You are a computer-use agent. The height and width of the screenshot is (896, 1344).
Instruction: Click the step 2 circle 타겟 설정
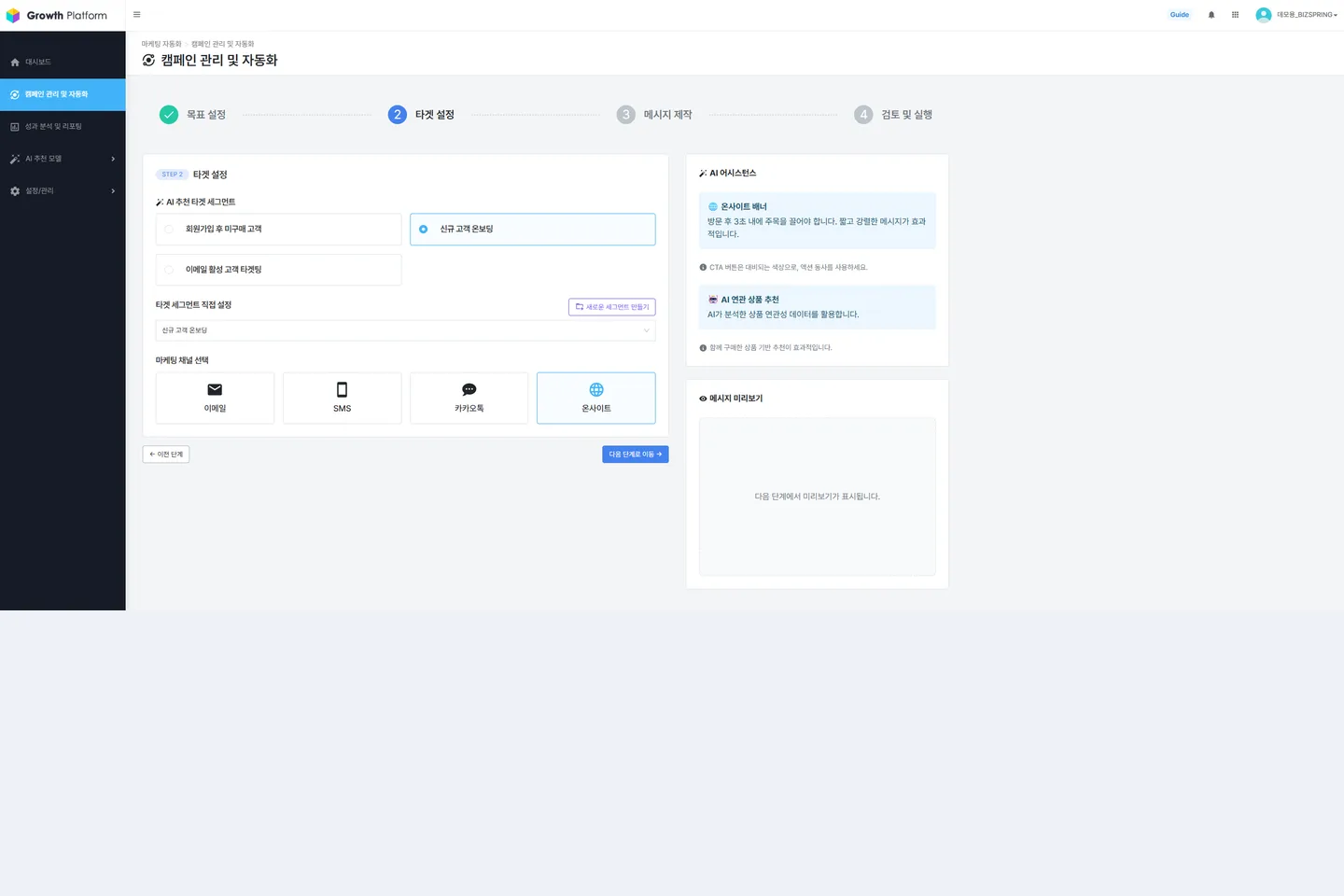pos(398,115)
